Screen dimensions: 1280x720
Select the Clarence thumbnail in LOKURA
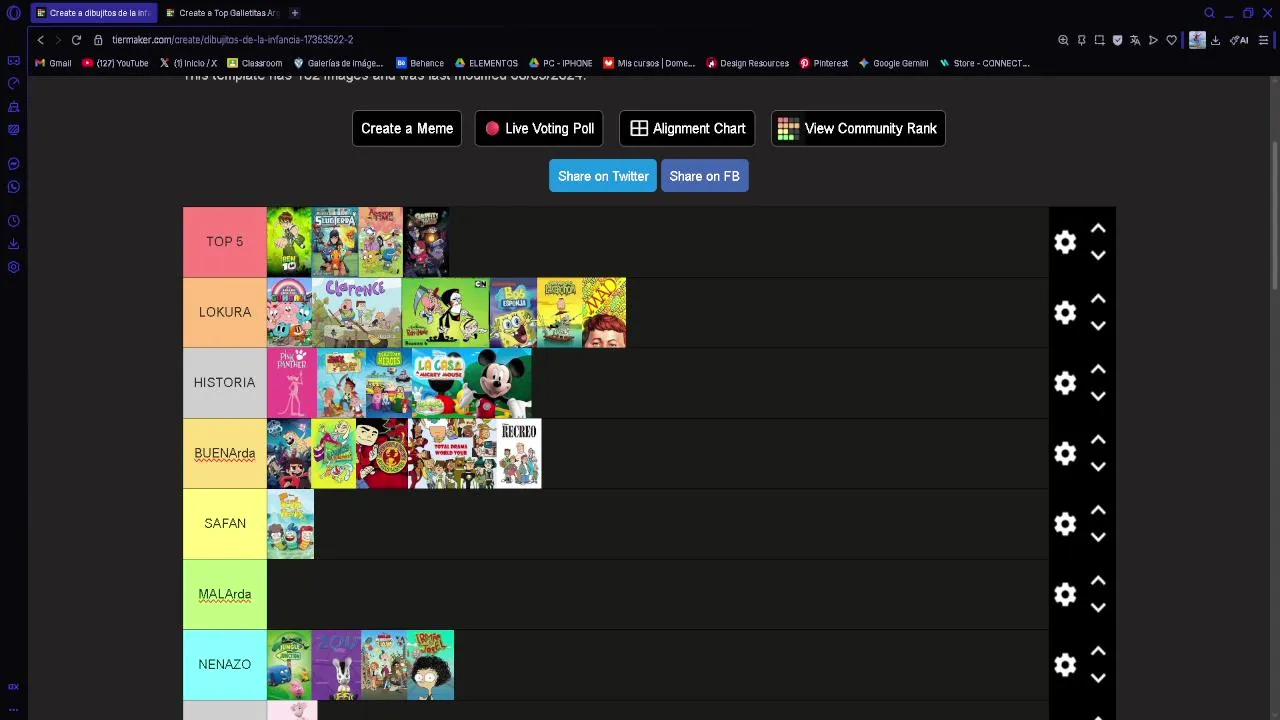coord(357,313)
